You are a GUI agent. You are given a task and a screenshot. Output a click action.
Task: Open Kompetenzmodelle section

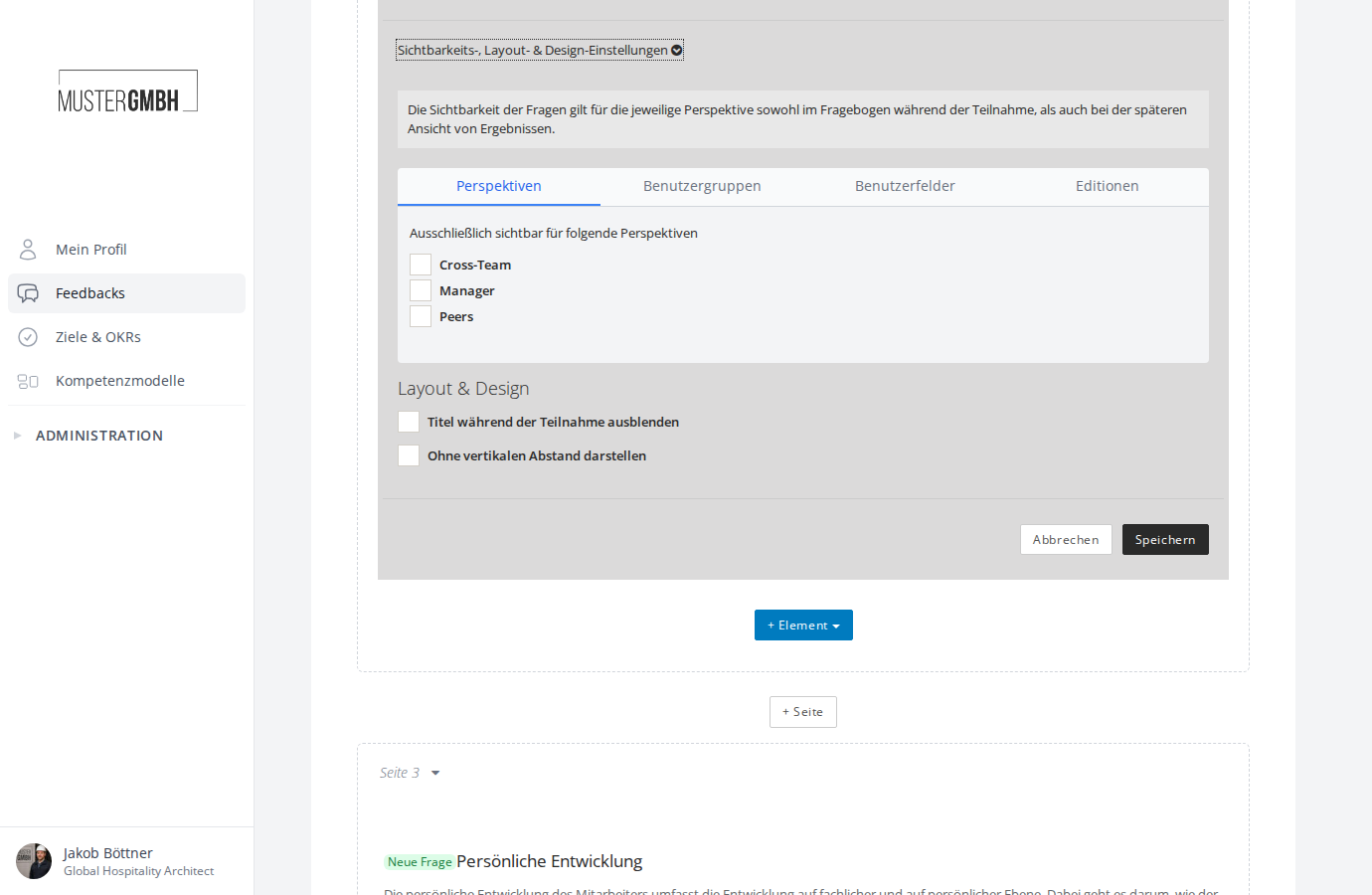pyautogui.click(x=126, y=381)
